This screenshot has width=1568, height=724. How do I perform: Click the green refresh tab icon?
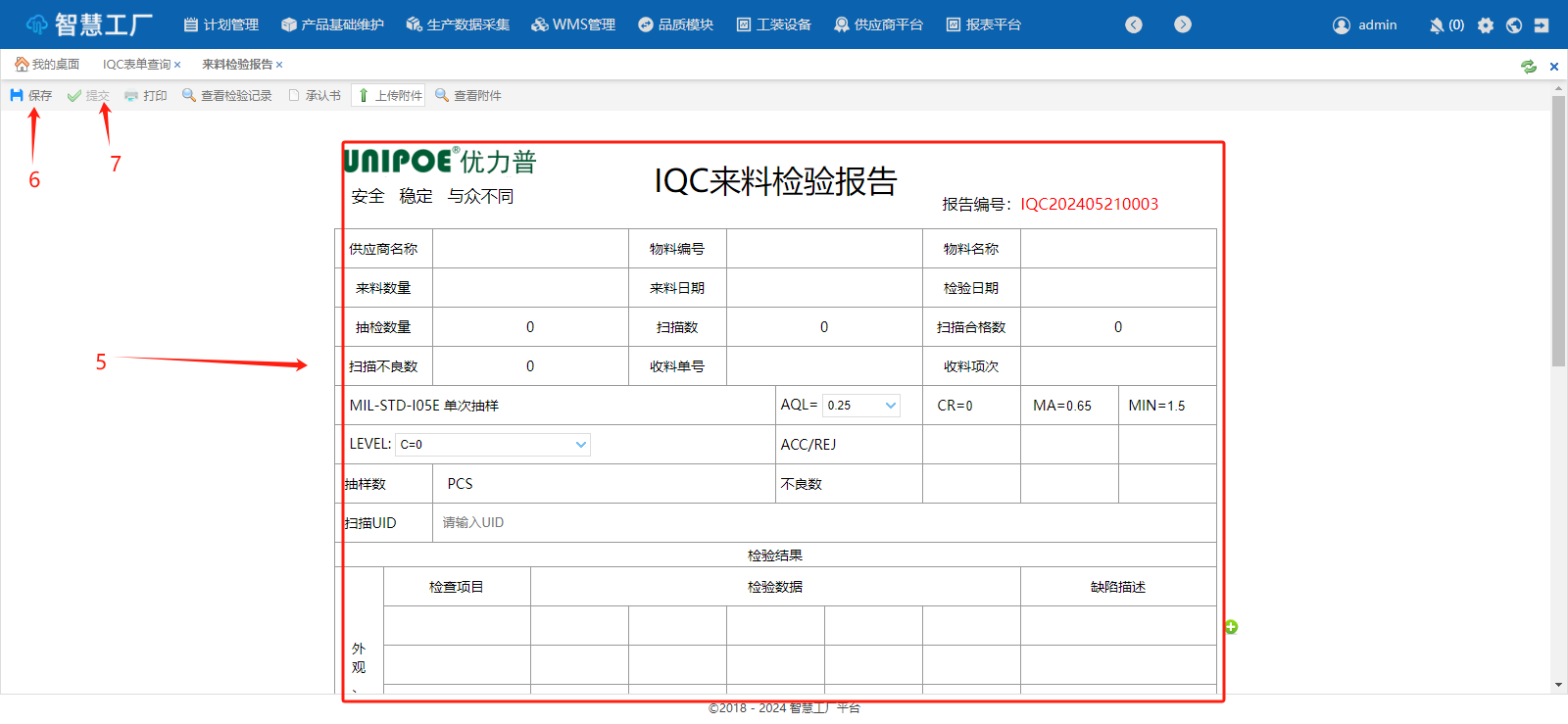coord(1528,67)
